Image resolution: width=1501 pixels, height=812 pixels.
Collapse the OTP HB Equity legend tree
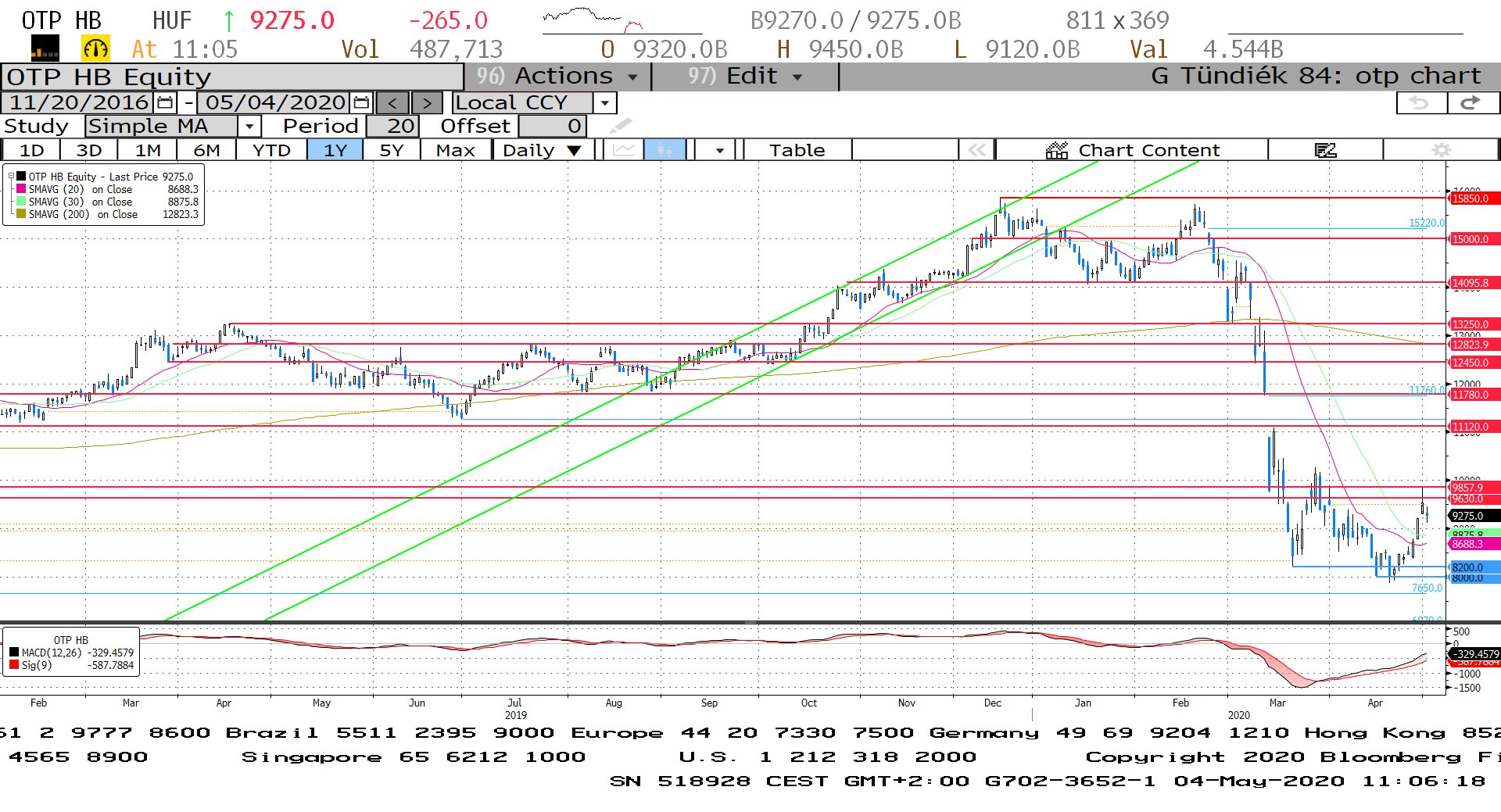tap(11, 177)
